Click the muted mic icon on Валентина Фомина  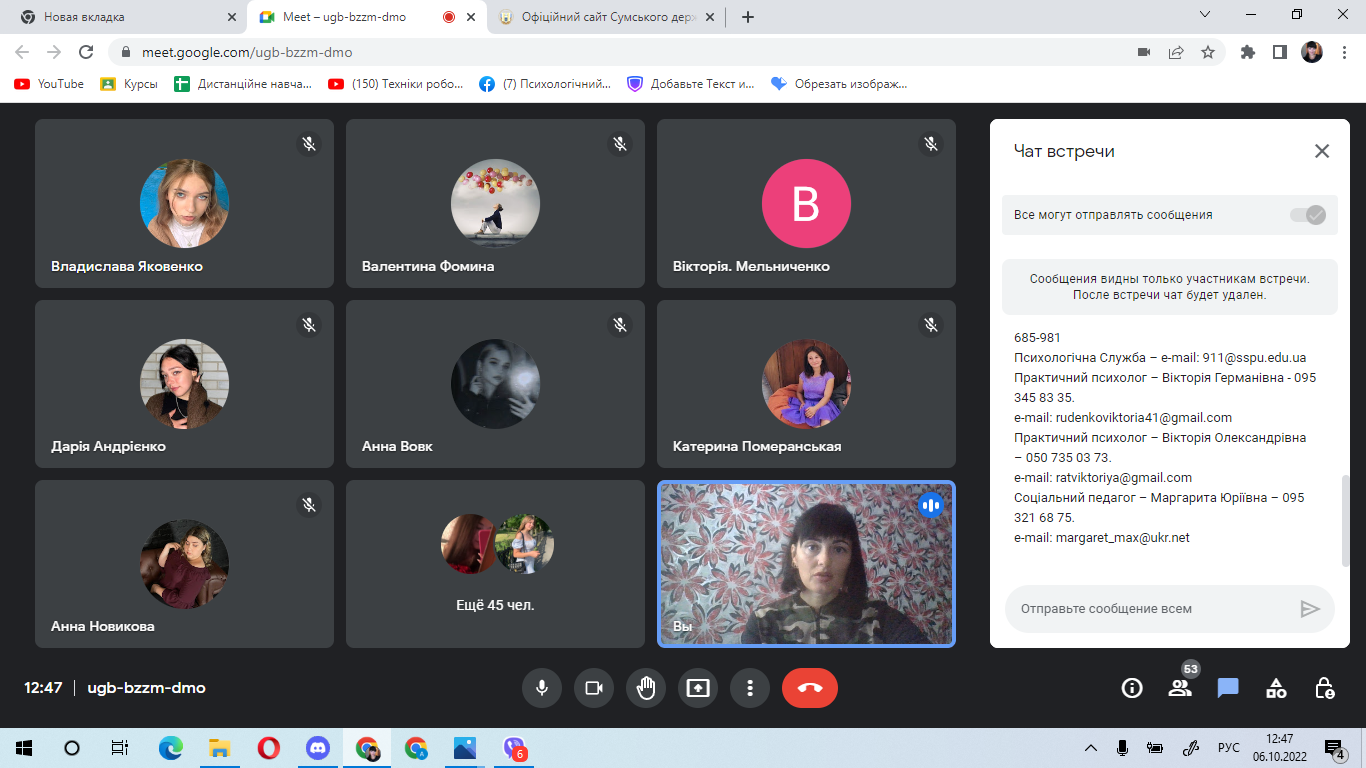pos(620,144)
